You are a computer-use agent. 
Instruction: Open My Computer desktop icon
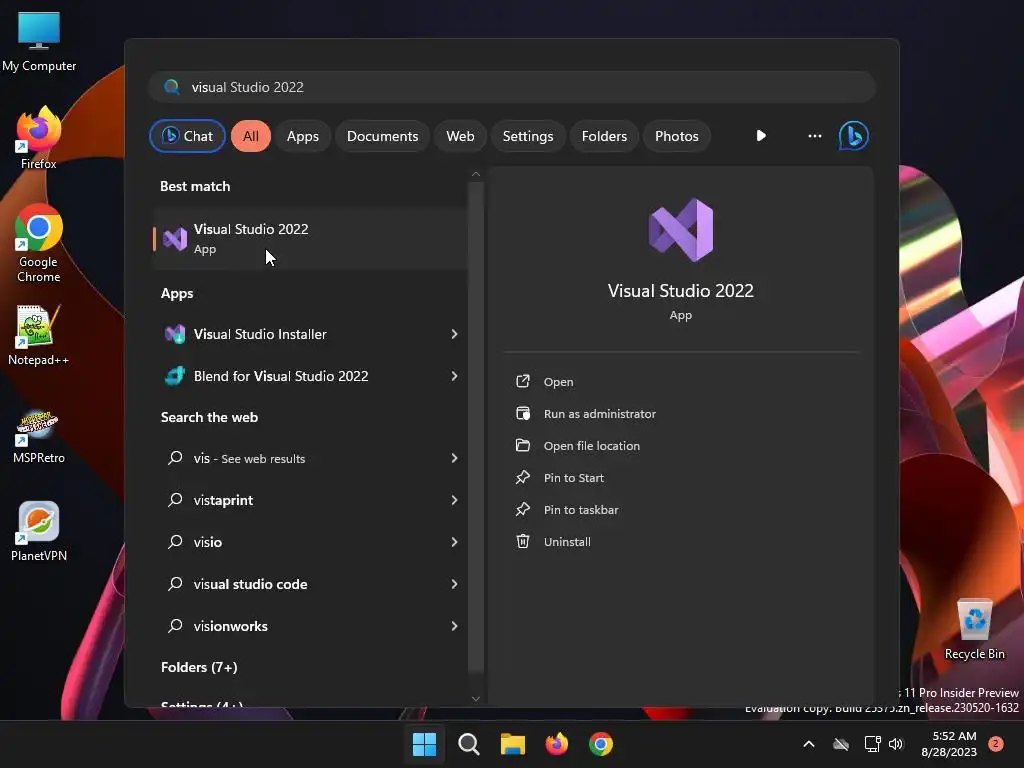click(x=39, y=40)
